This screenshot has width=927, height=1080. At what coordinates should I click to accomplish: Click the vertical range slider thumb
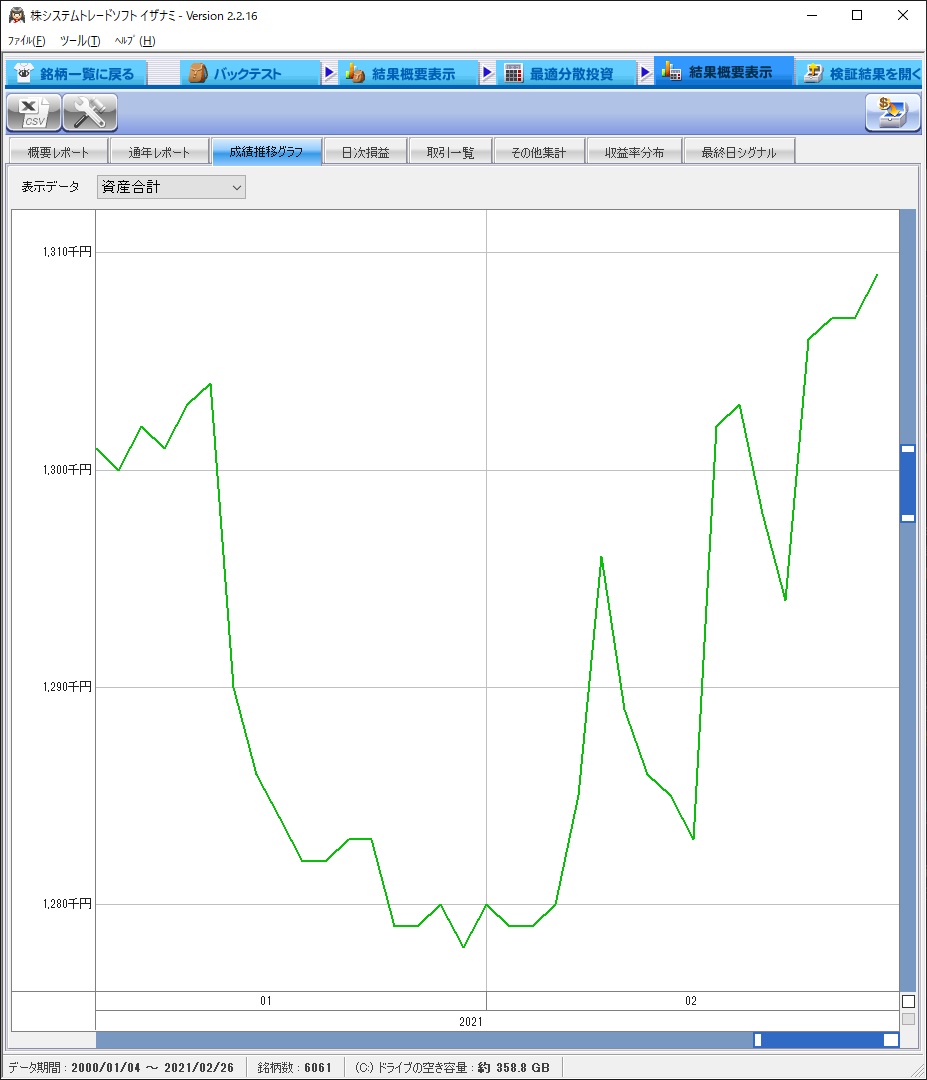[908, 484]
